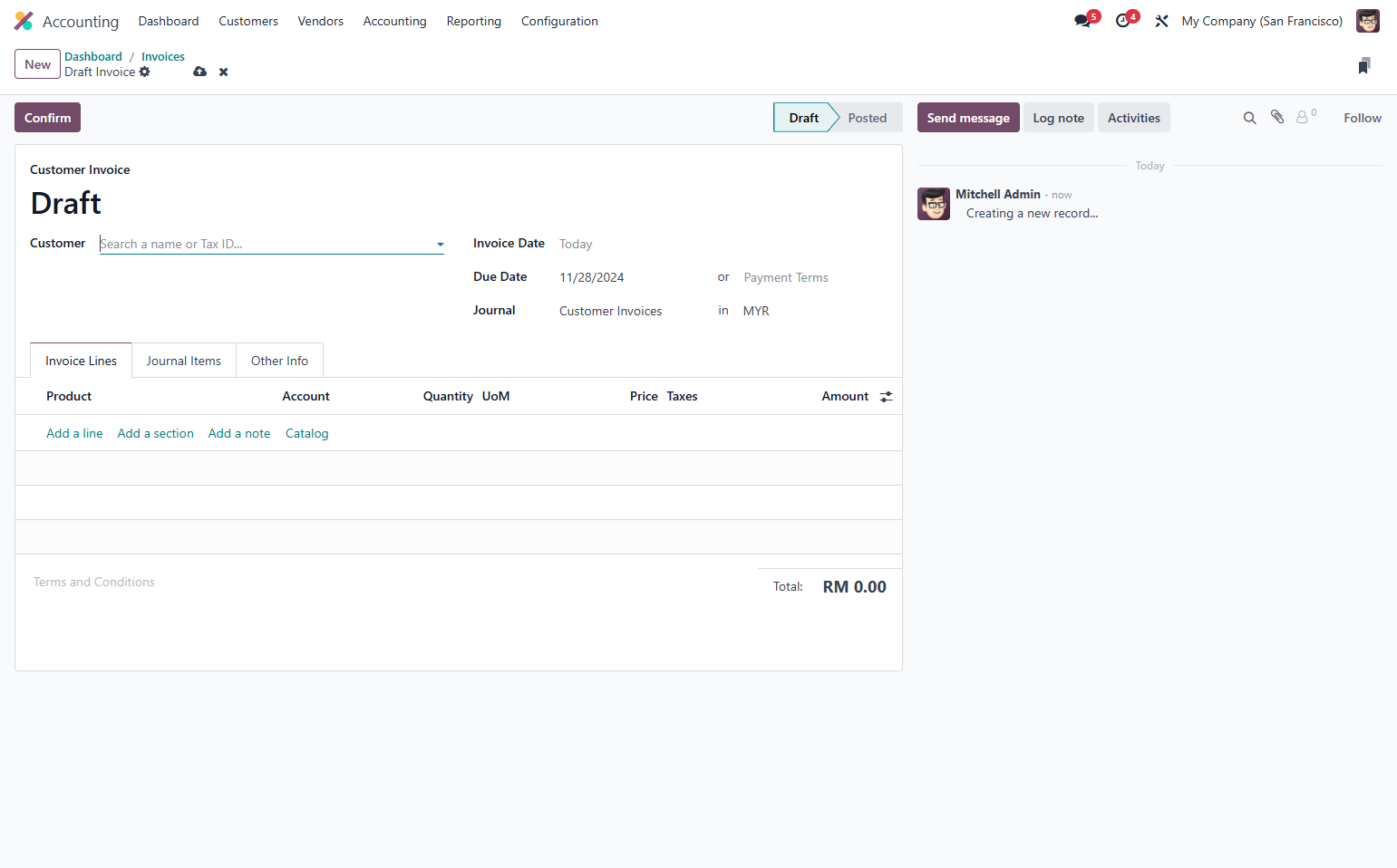1397x868 pixels.
Task: Click the Posted status stage
Action: (867, 118)
